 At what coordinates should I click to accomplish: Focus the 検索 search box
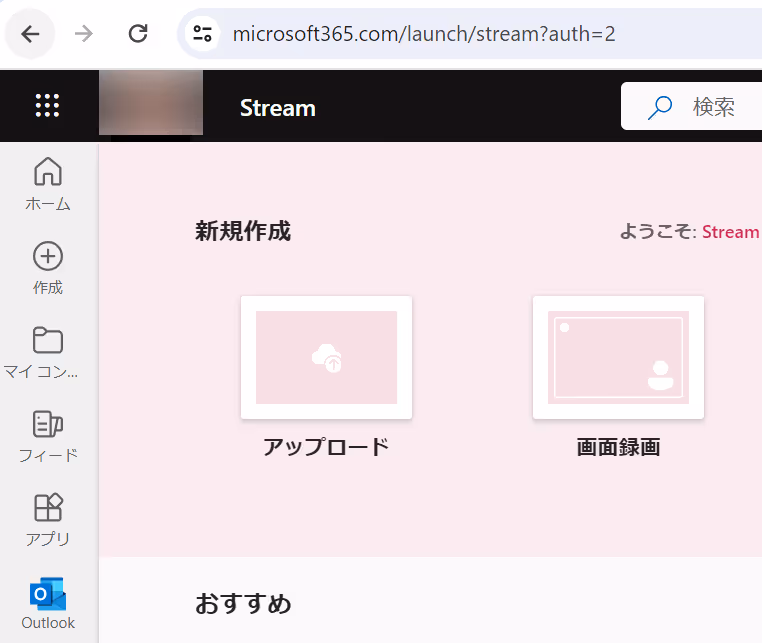tap(692, 106)
